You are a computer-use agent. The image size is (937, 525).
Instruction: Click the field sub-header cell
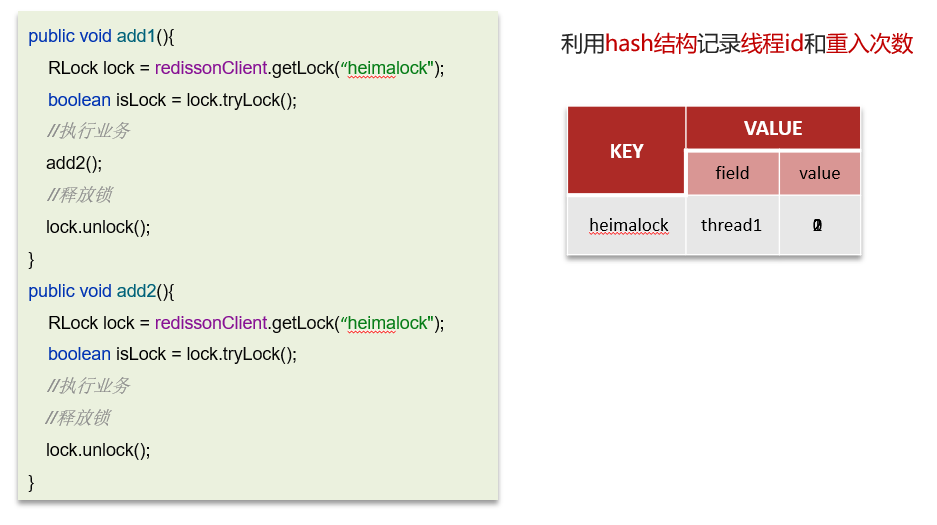(x=732, y=173)
